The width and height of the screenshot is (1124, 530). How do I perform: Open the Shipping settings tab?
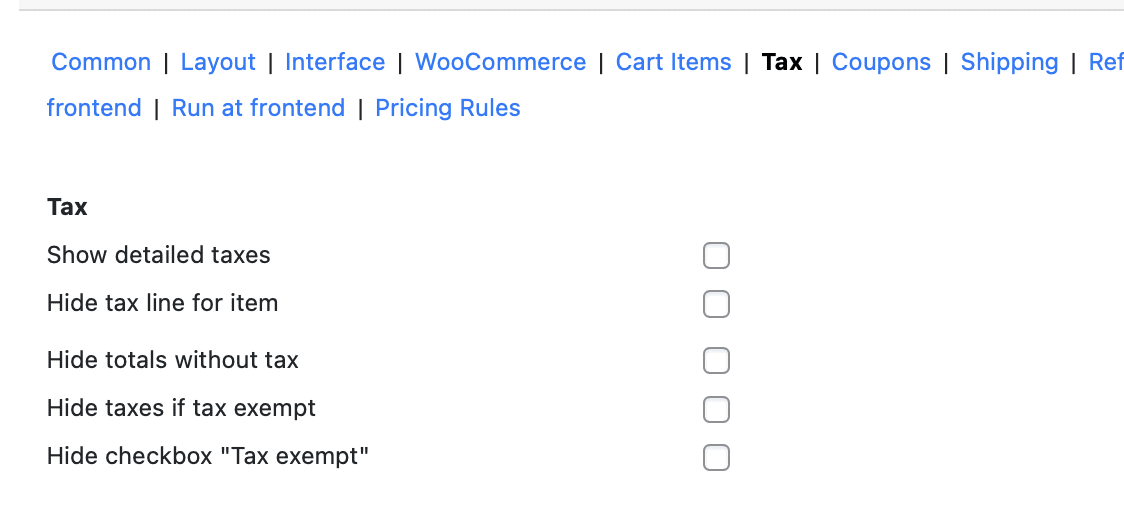1009,62
